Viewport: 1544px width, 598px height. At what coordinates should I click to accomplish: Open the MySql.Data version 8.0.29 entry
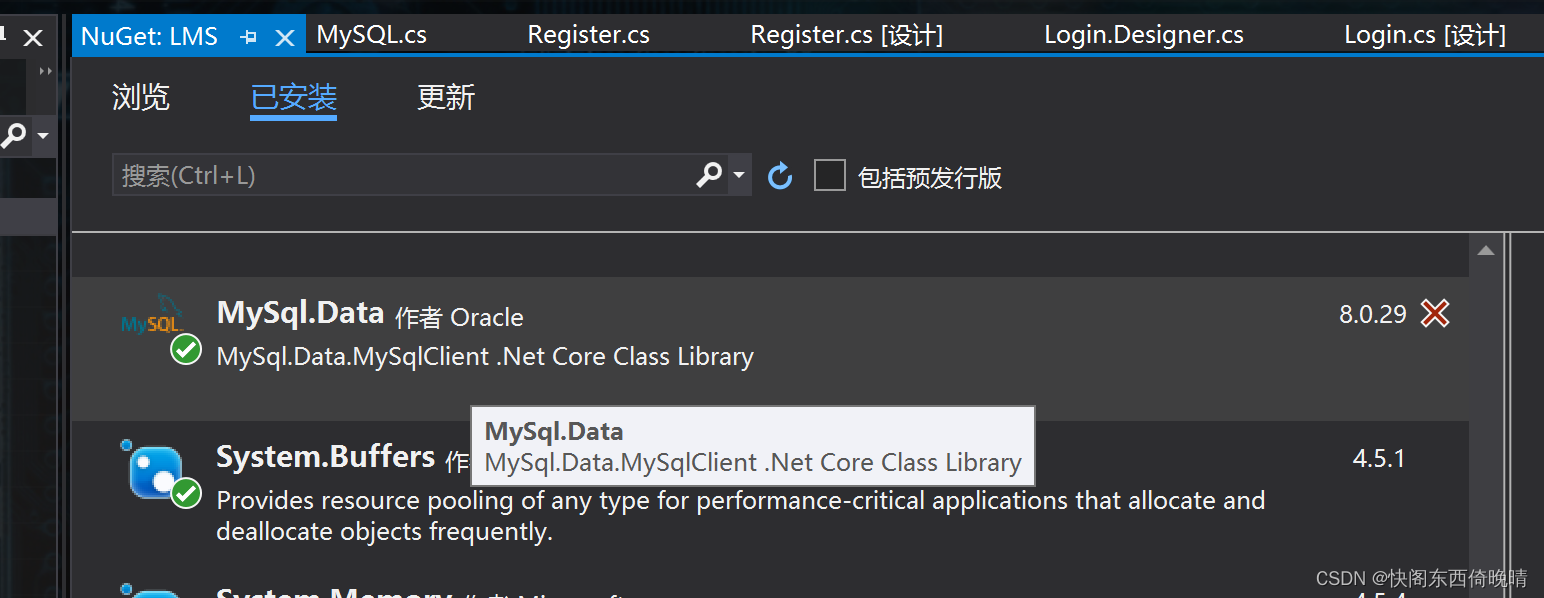[x=1373, y=313]
